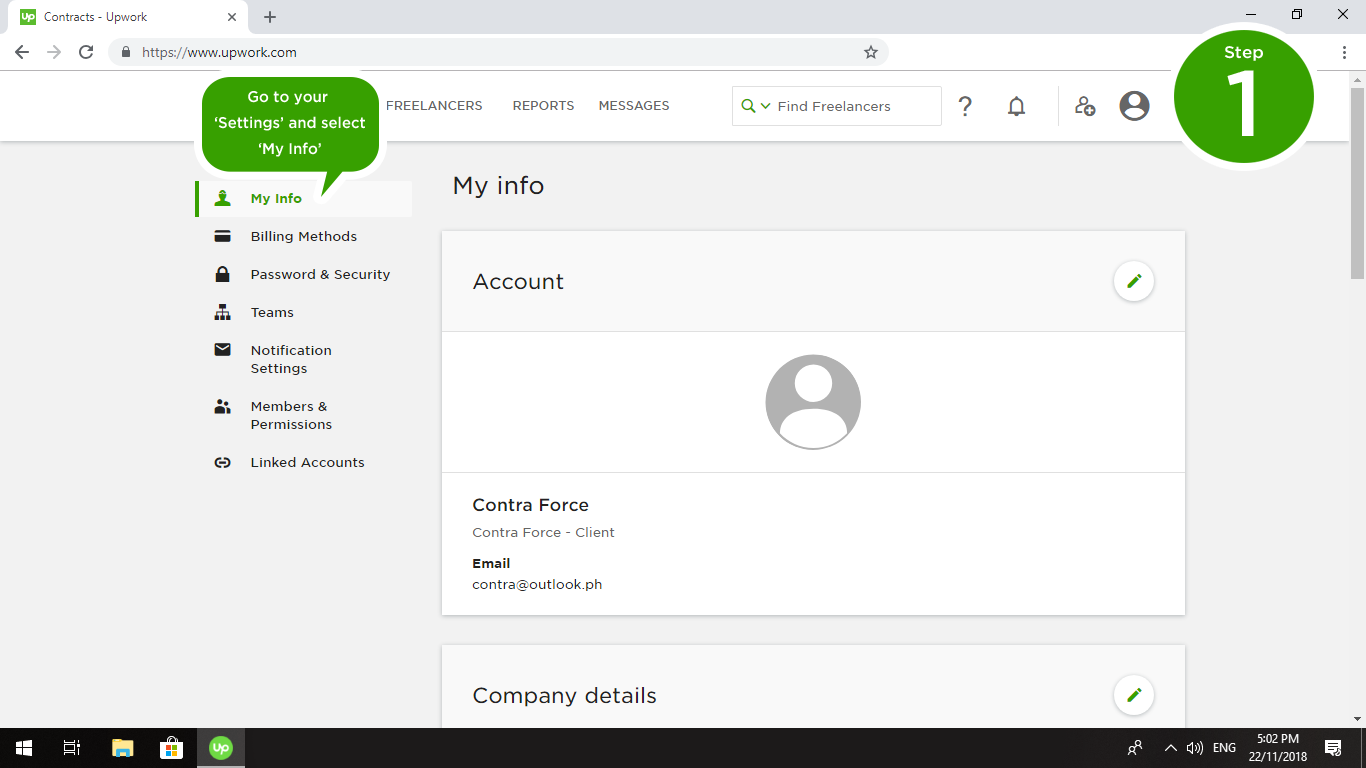Open the Windows Start menu
The width and height of the screenshot is (1366, 768).
[x=24, y=748]
